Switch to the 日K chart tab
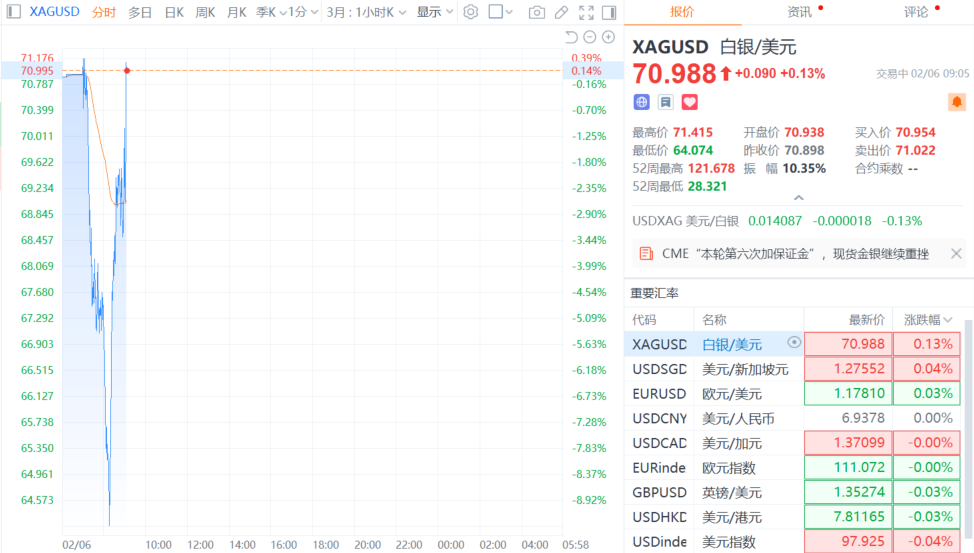This screenshot has height=553, width=974. coord(174,12)
